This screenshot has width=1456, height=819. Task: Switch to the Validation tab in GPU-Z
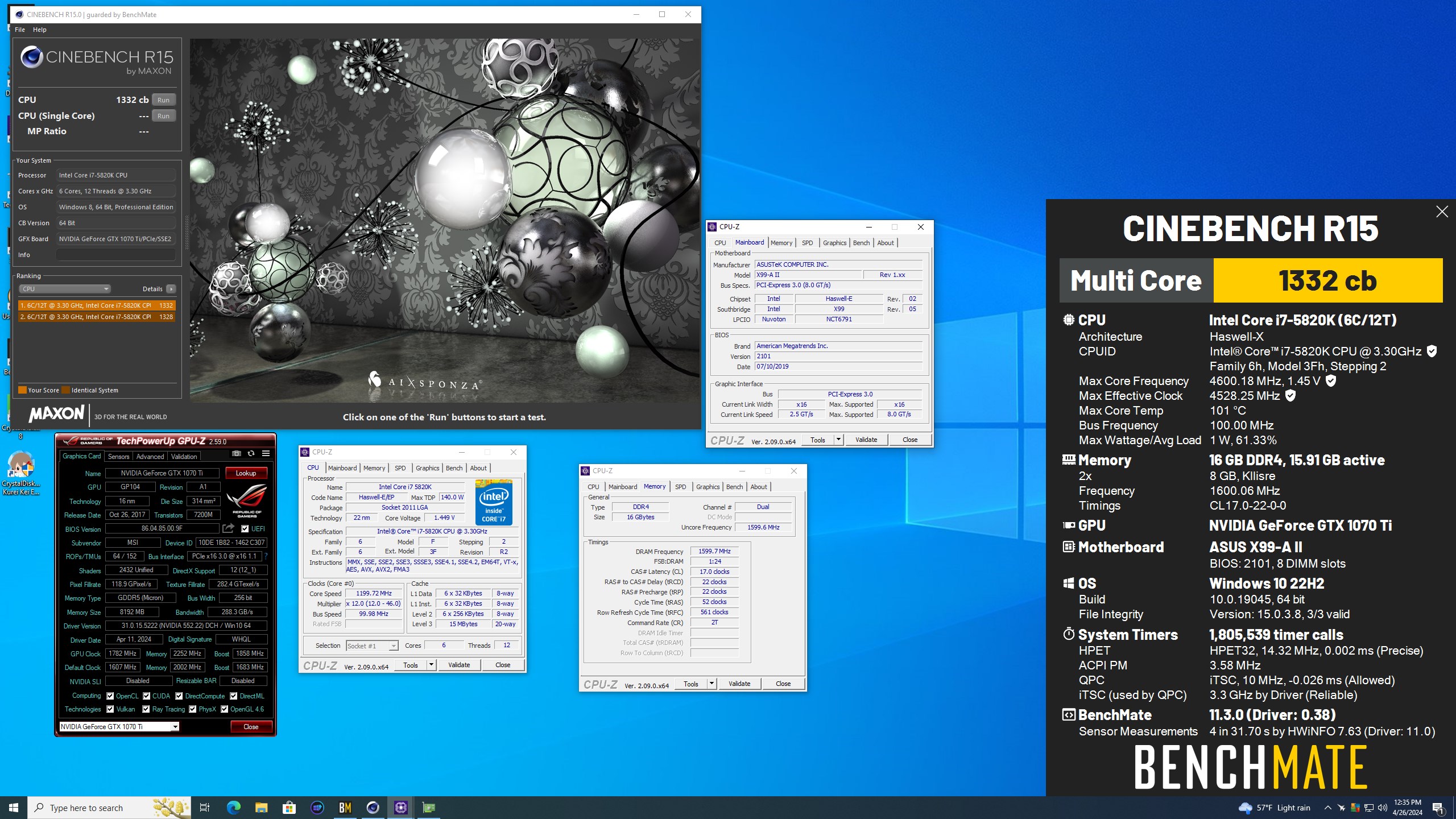pyautogui.click(x=184, y=456)
